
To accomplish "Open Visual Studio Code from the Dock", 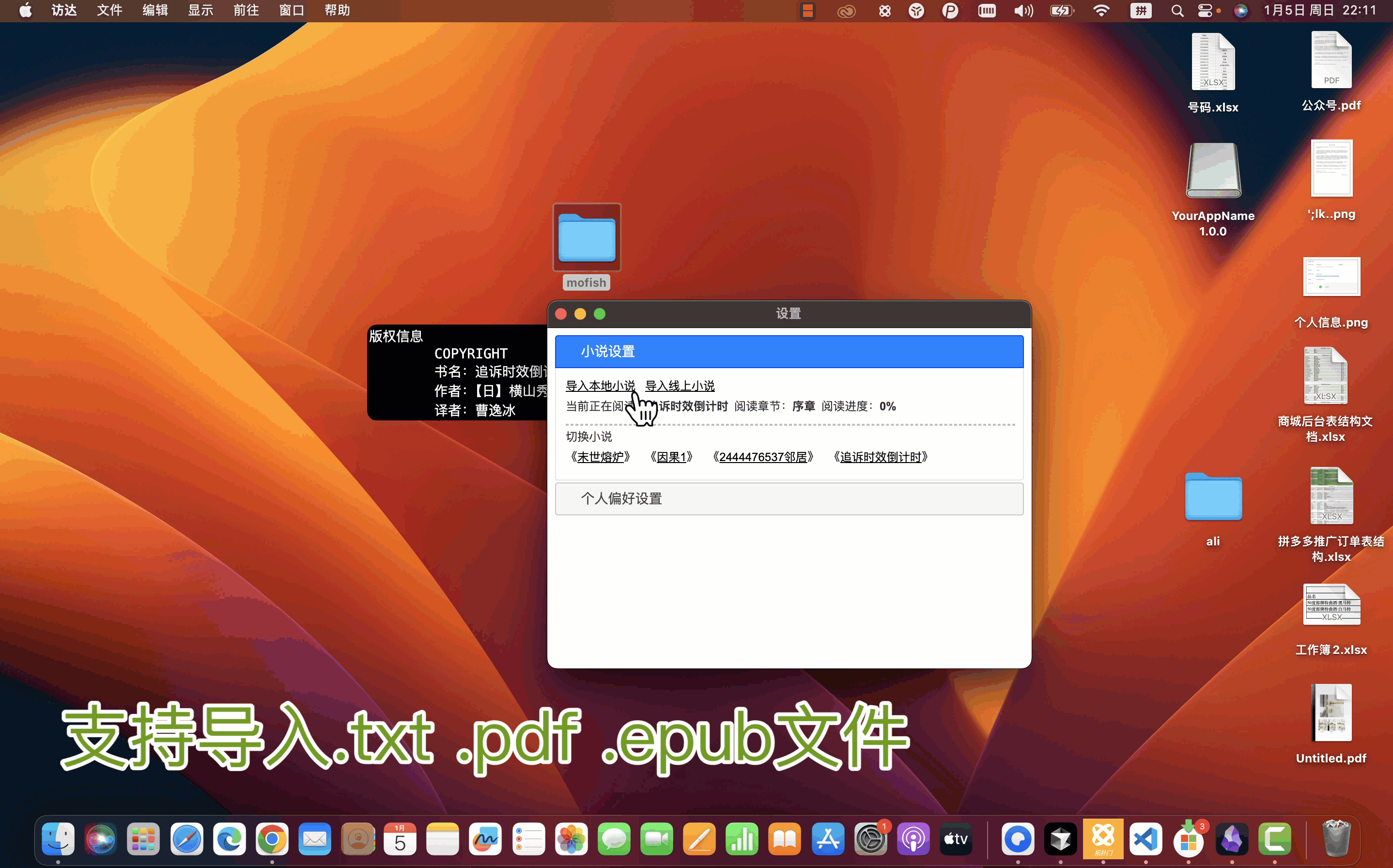I will point(1146,839).
